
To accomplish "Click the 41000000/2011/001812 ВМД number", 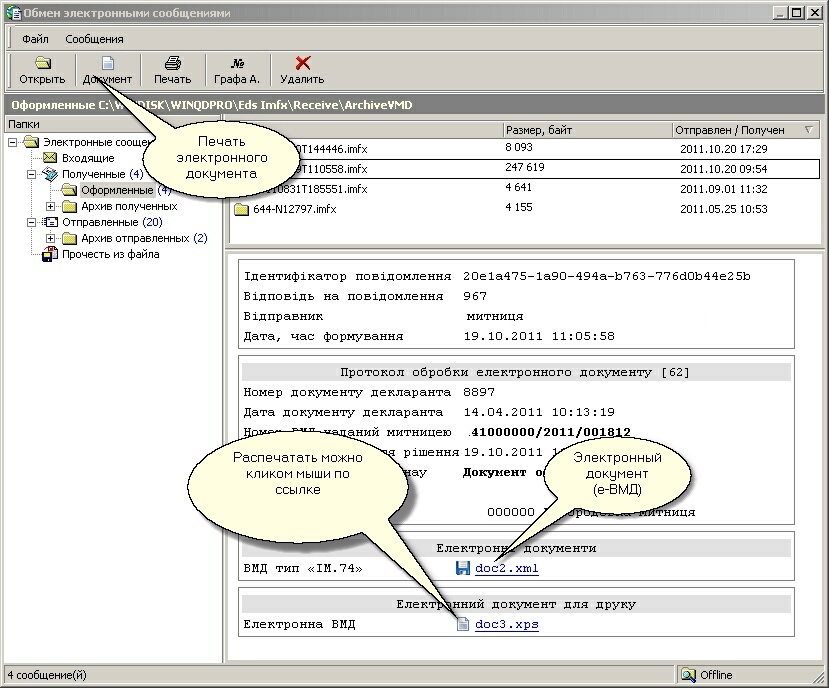I will (550, 432).
